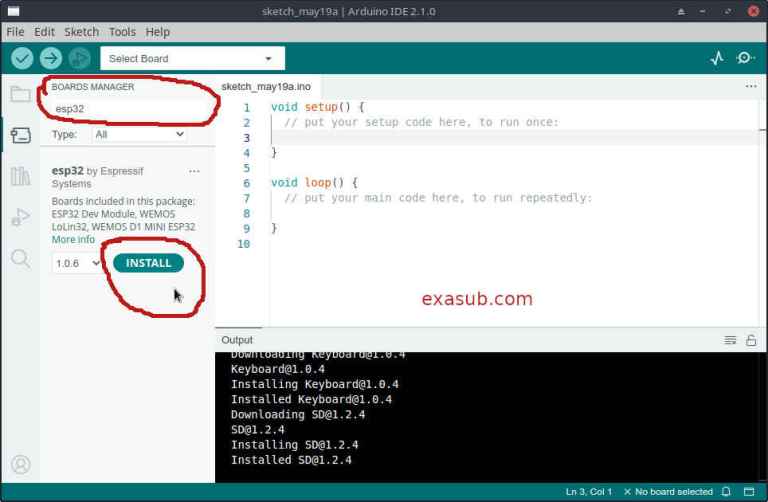This screenshot has width=768, height=502.
Task: Open the Search sidebar magnifier icon
Action: (x=21, y=259)
